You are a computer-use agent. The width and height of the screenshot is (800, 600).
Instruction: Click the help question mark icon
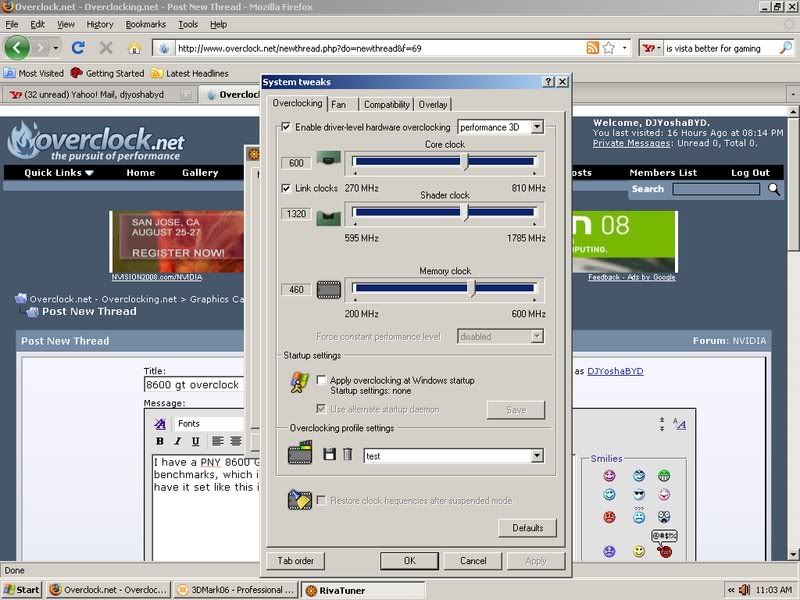tap(549, 81)
